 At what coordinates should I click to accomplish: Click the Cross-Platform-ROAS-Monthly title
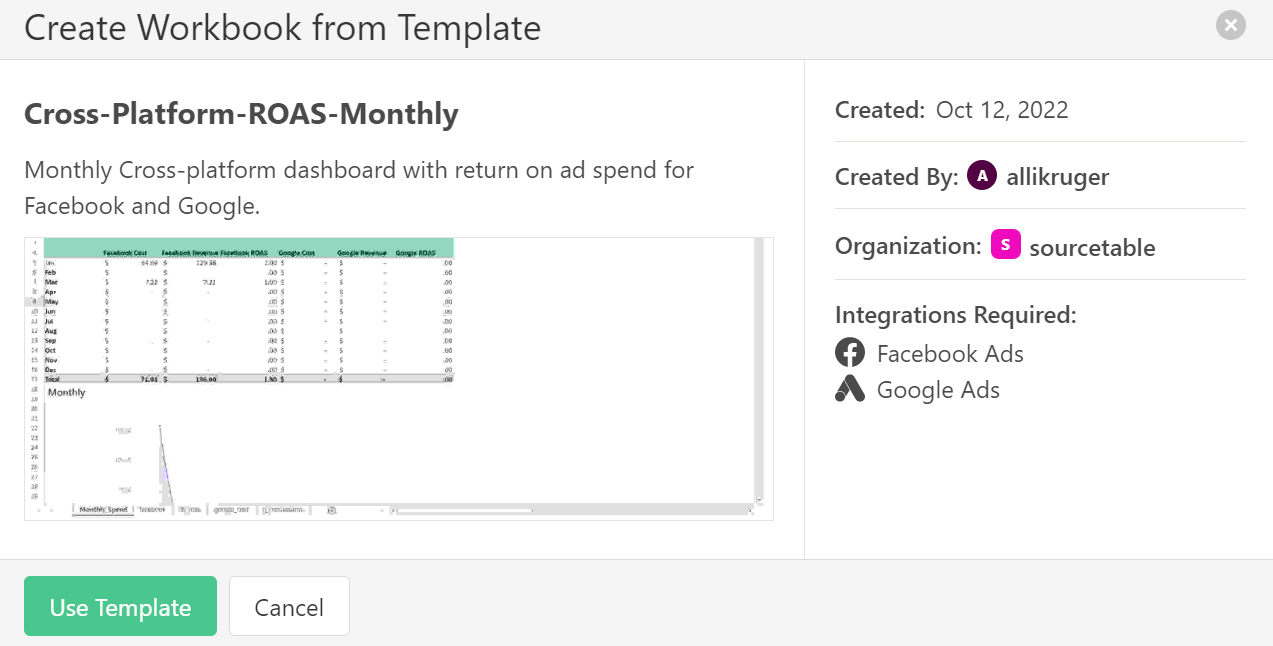click(241, 114)
